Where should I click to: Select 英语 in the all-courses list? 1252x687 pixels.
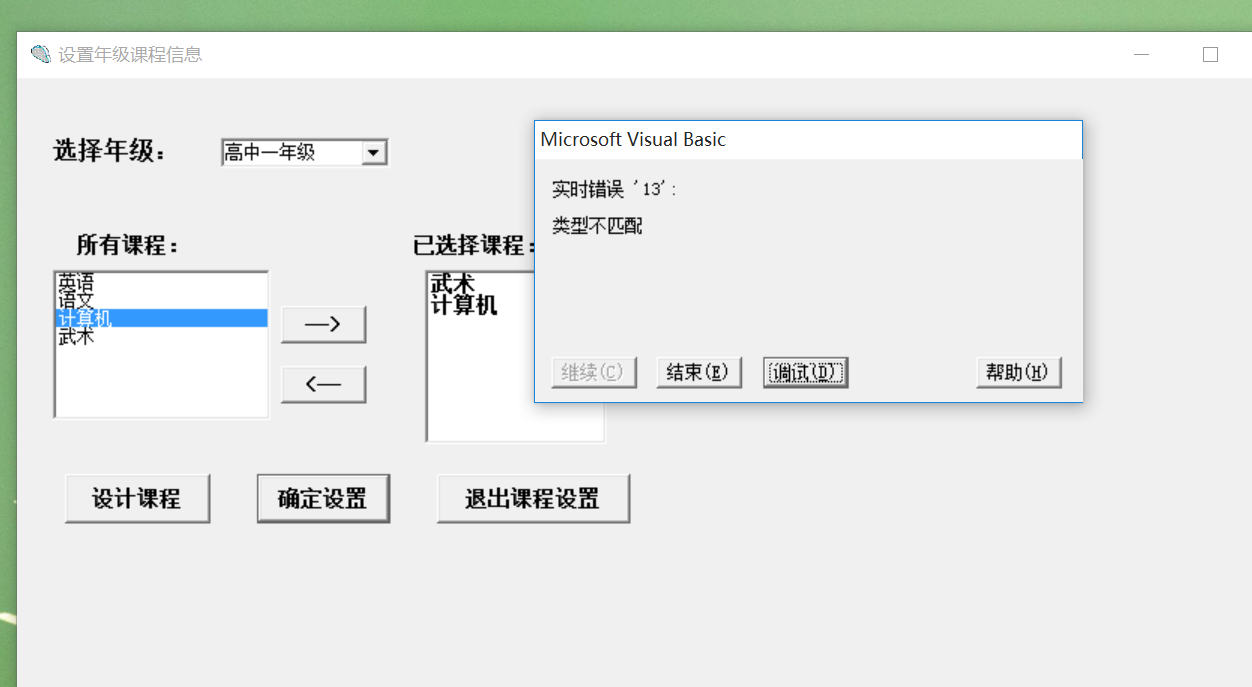tap(161, 283)
